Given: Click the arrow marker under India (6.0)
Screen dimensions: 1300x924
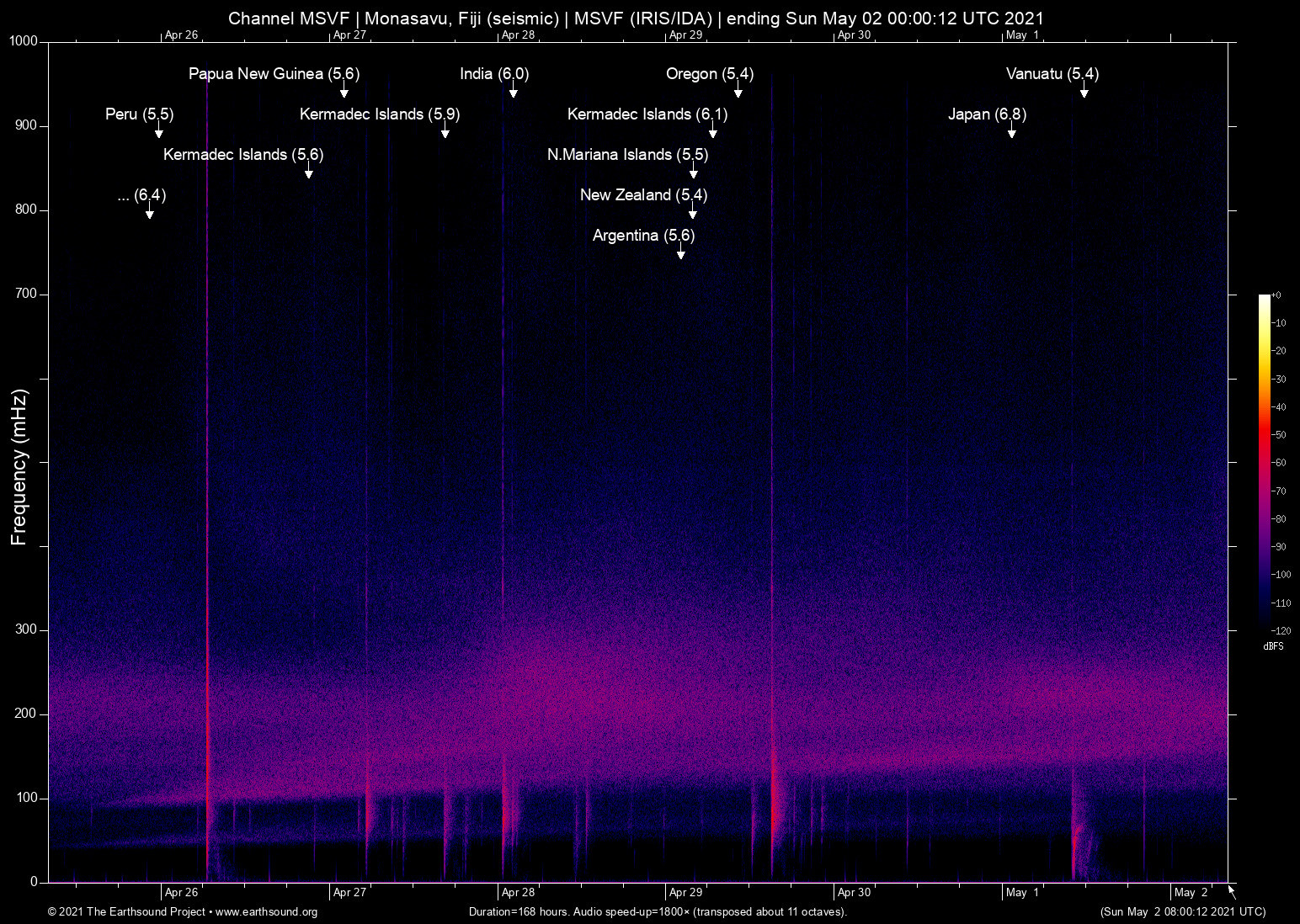Looking at the screenshot, I should [x=513, y=92].
